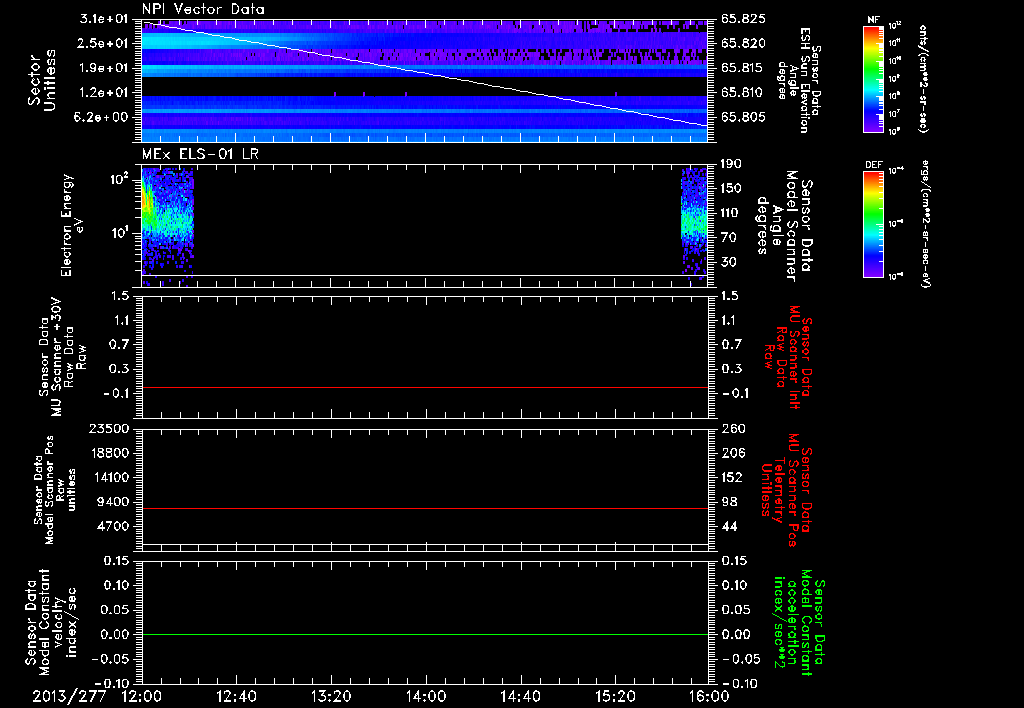1024x708 pixels.
Task: Click the "23500" scanner position tick
Action: click(x=109, y=428)
